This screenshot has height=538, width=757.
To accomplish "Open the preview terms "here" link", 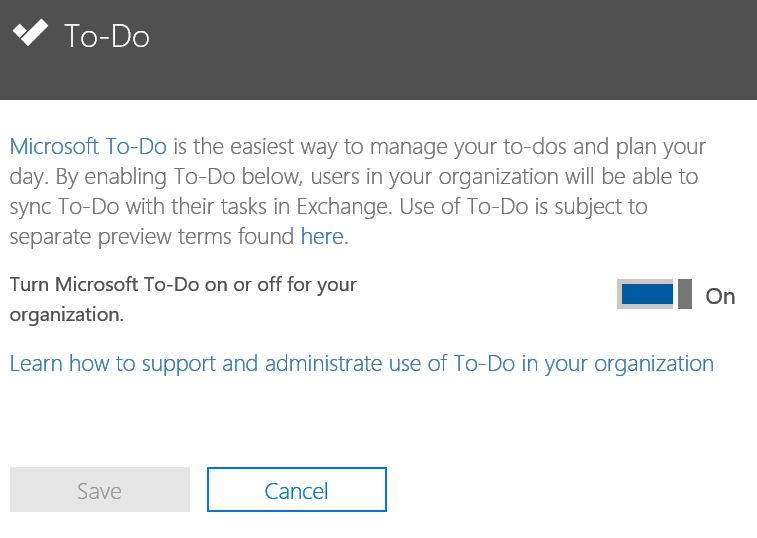I will click(x=322, y=237).
